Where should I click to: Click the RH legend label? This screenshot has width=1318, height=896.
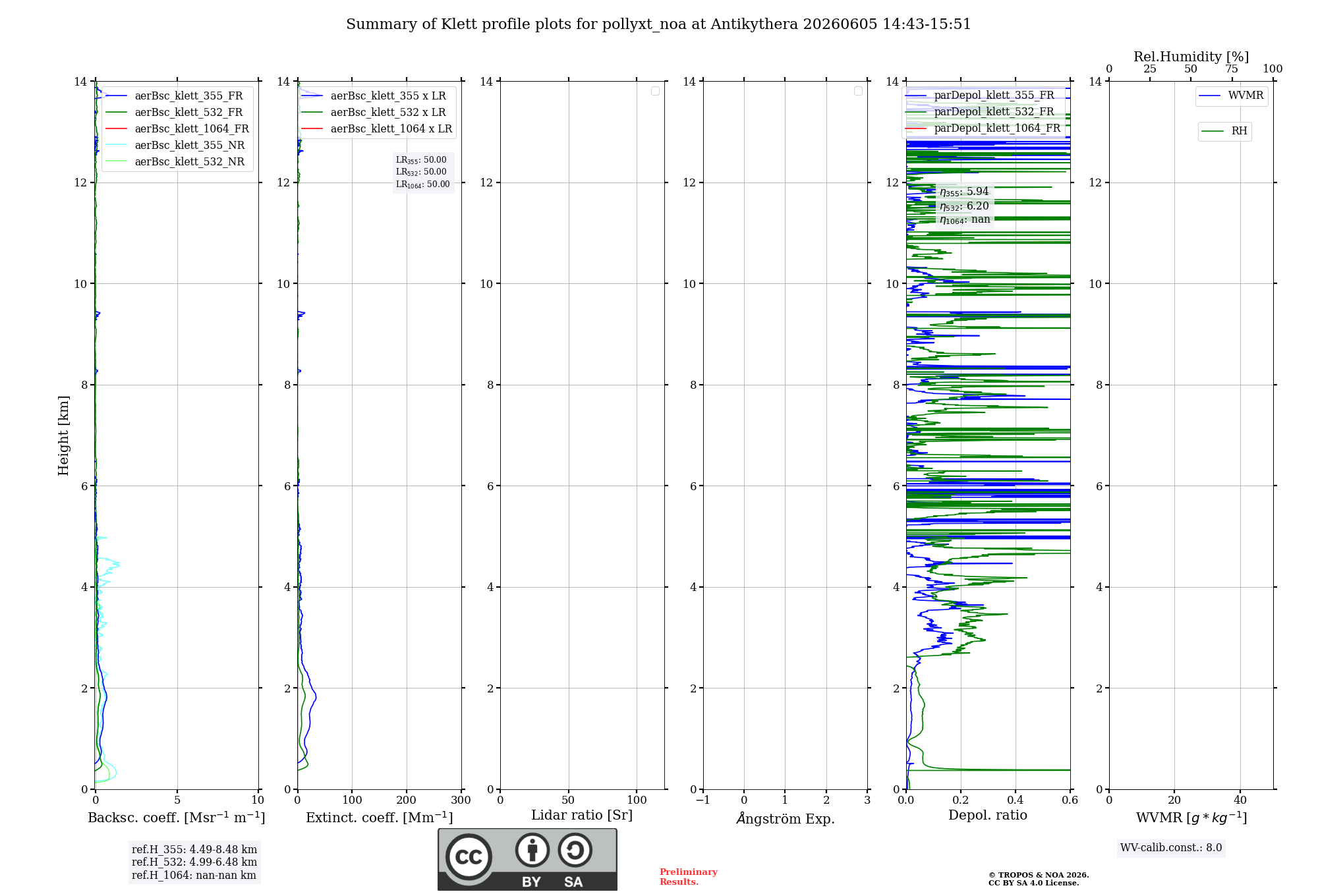point(1239,131)
